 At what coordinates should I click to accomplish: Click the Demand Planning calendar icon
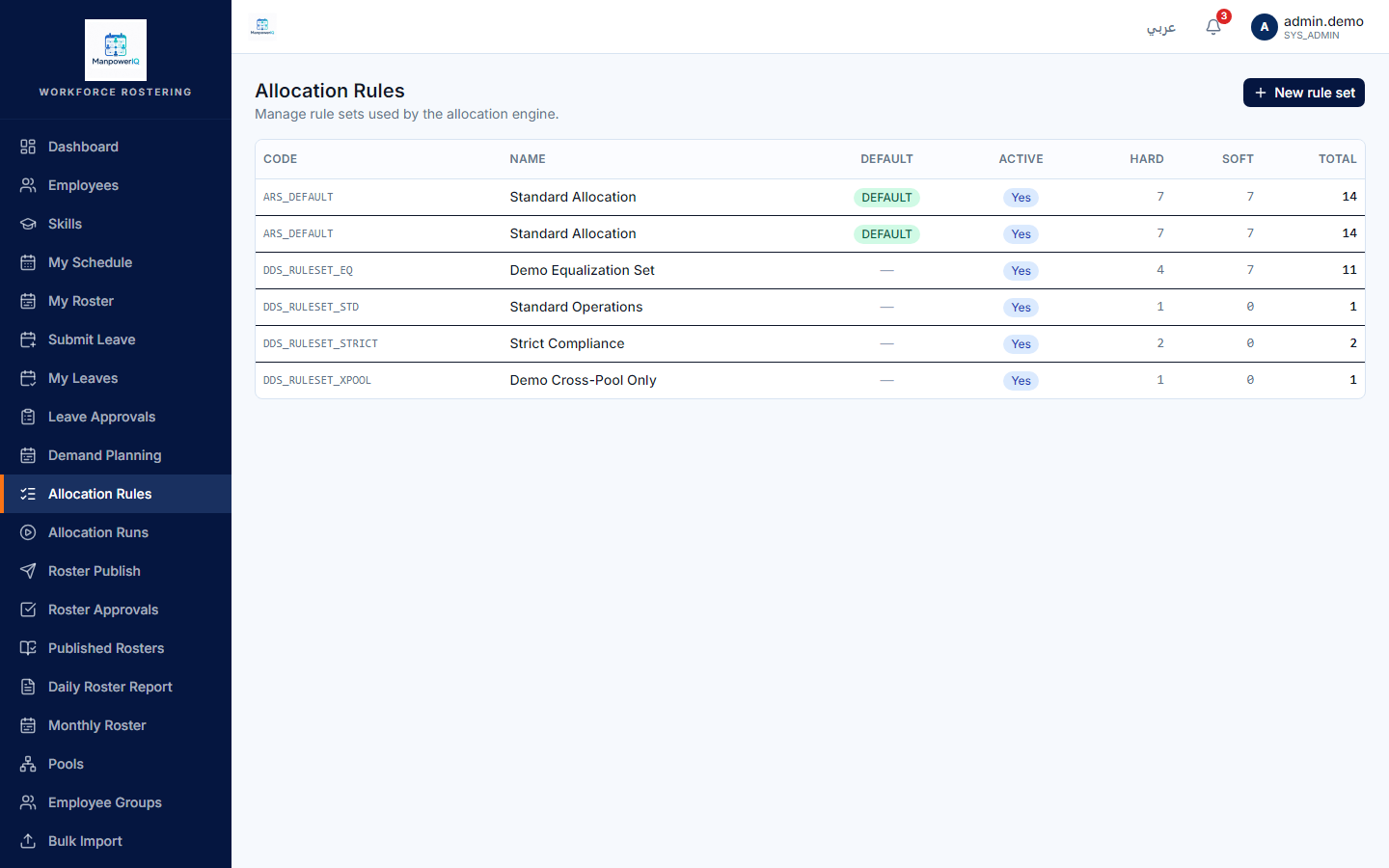pos(28,455)
